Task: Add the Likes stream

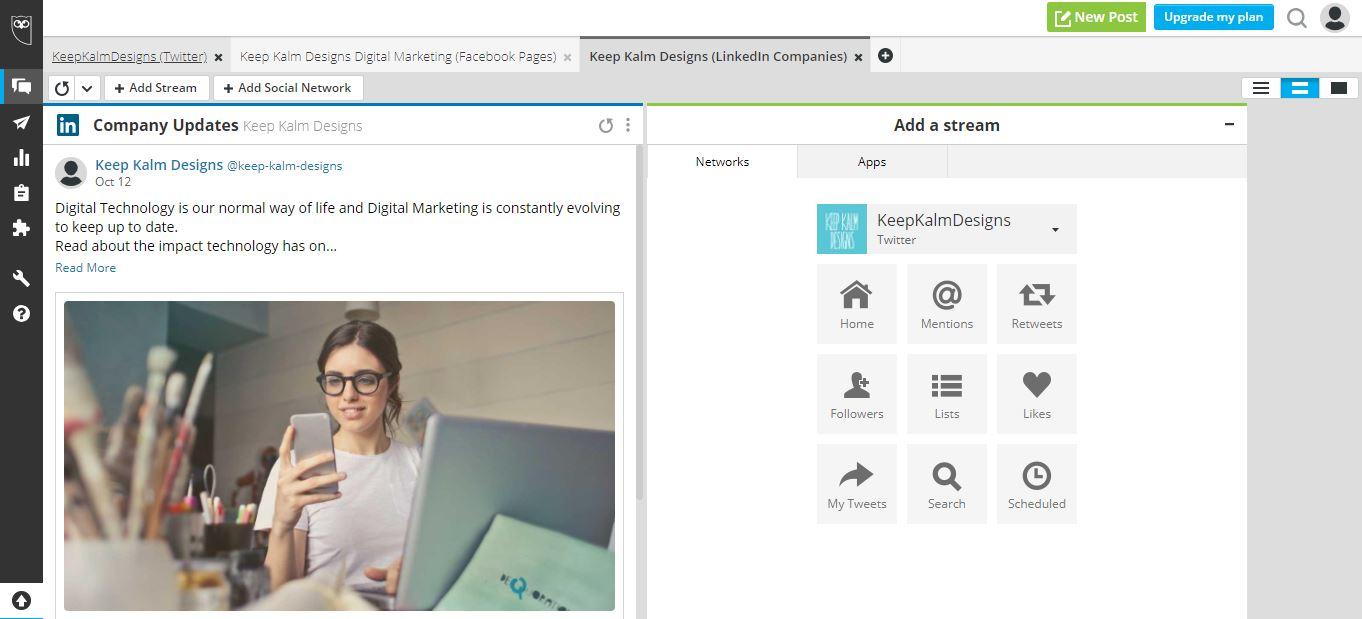Action: coord(1037,394)
